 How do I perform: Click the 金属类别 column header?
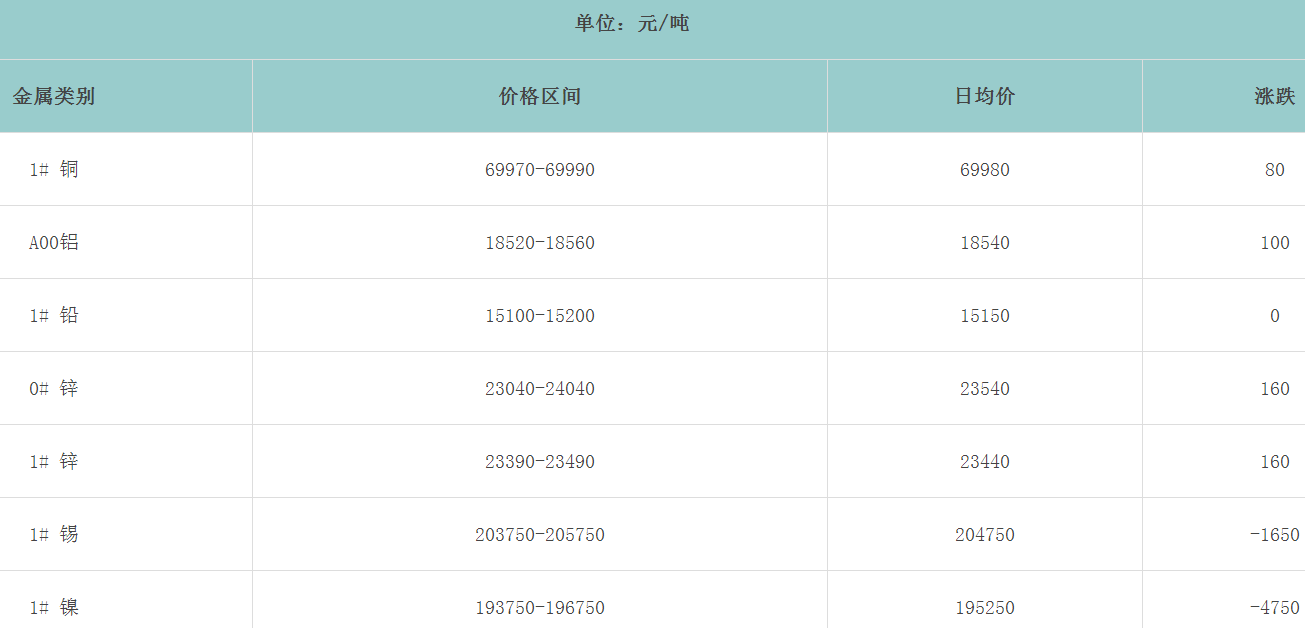[x=54, y=97]
